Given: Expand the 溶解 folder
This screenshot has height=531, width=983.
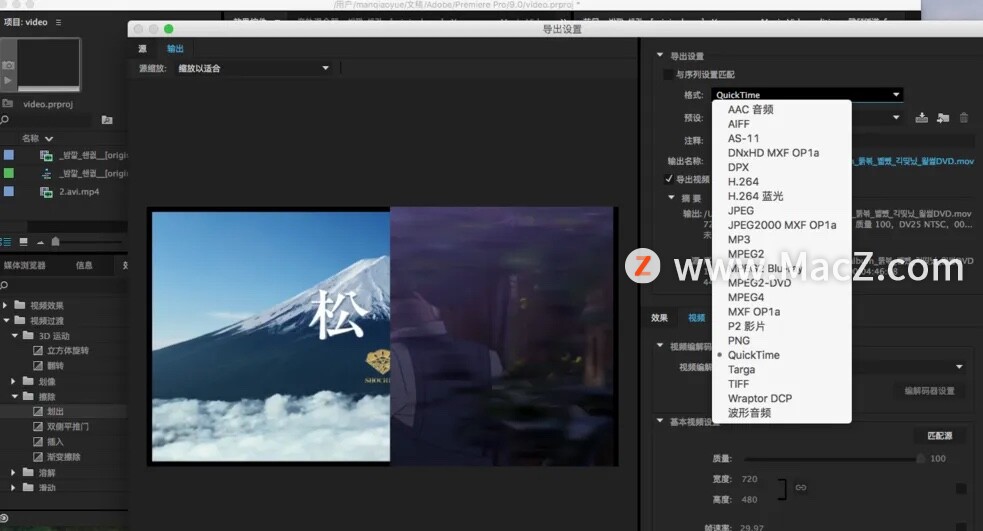Looking at the screenshot, I should [13, 472].
